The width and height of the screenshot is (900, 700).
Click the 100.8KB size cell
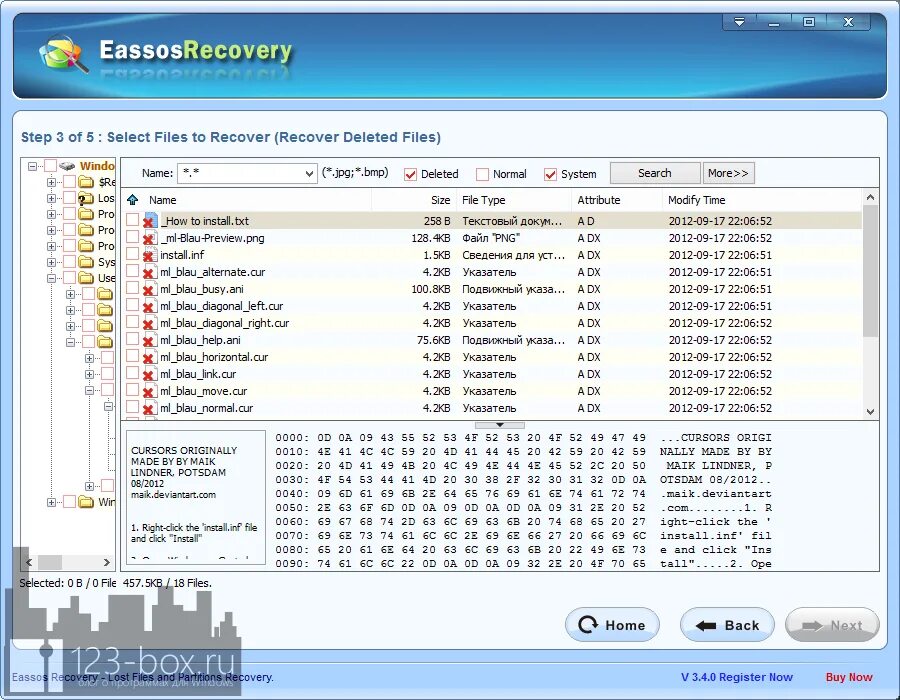430,289
